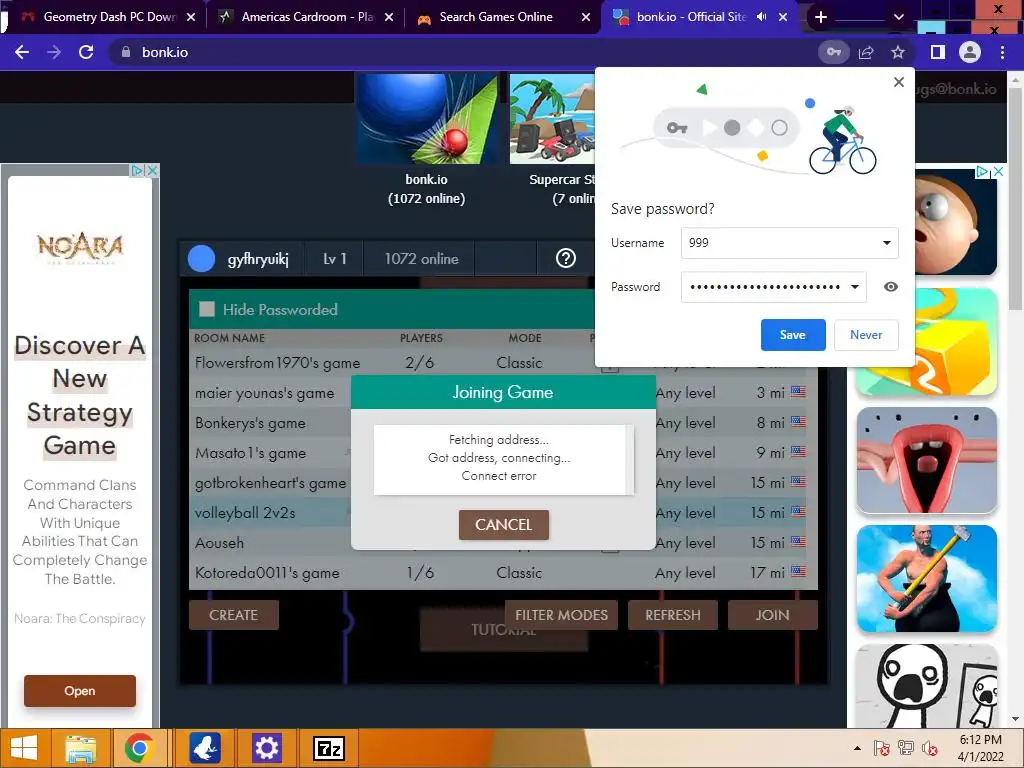
Task: Open the password key icon in address bar
Action: click(834, 52)
